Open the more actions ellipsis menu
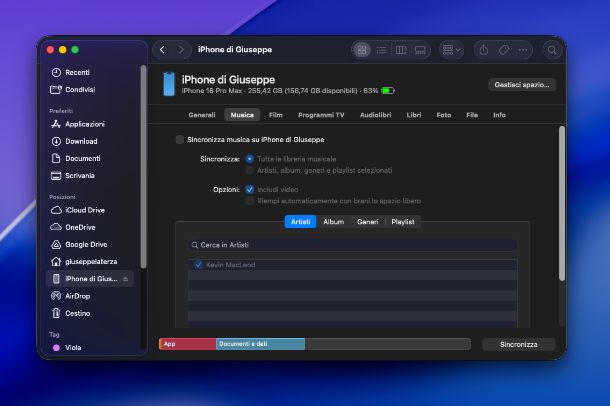The image size is (610, 406). click(x=523, y=49)
